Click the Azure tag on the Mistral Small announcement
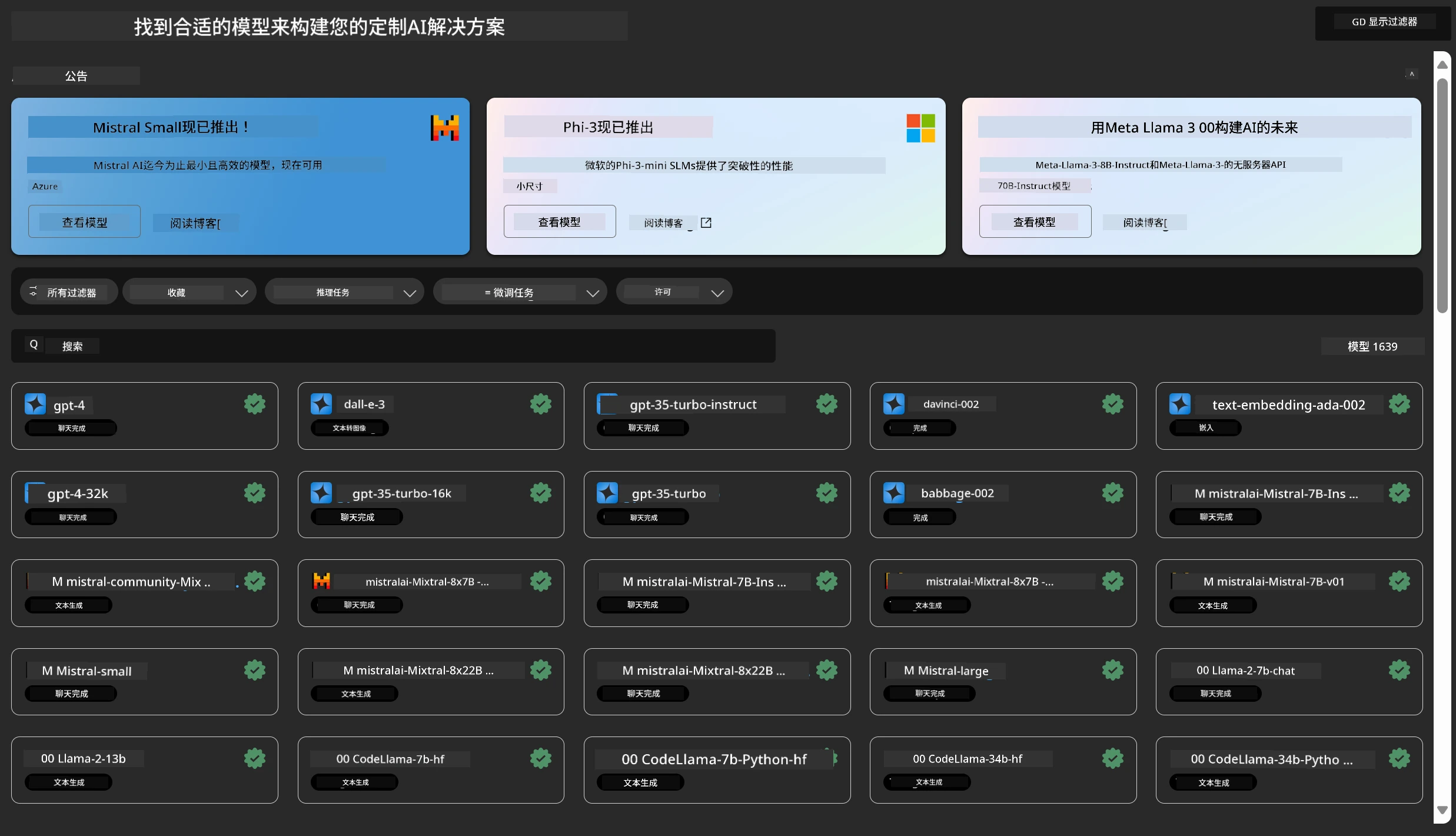The height and width of the screenshot is (836, 1456). click(45, 186)
